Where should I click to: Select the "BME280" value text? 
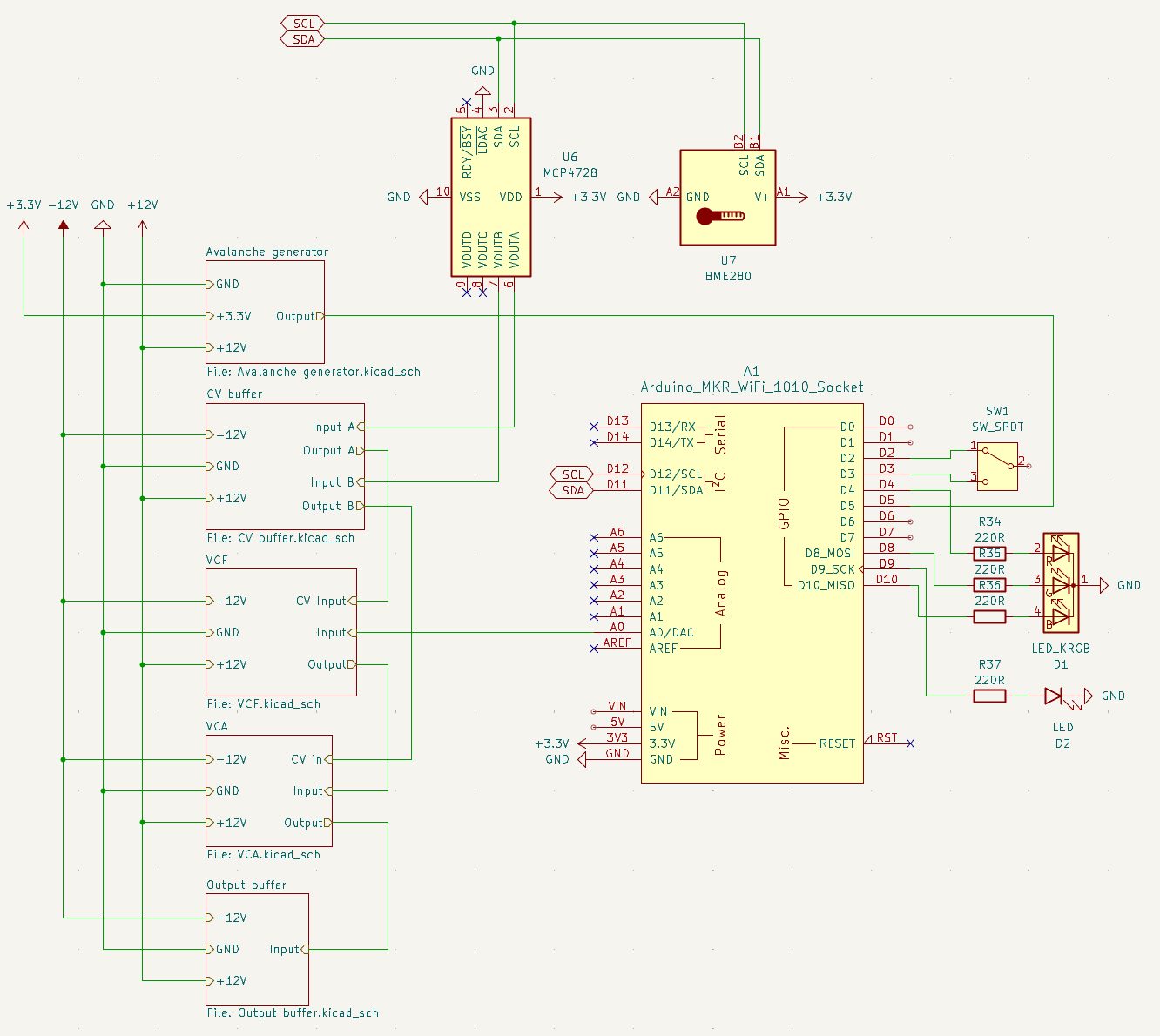(728, 276)
